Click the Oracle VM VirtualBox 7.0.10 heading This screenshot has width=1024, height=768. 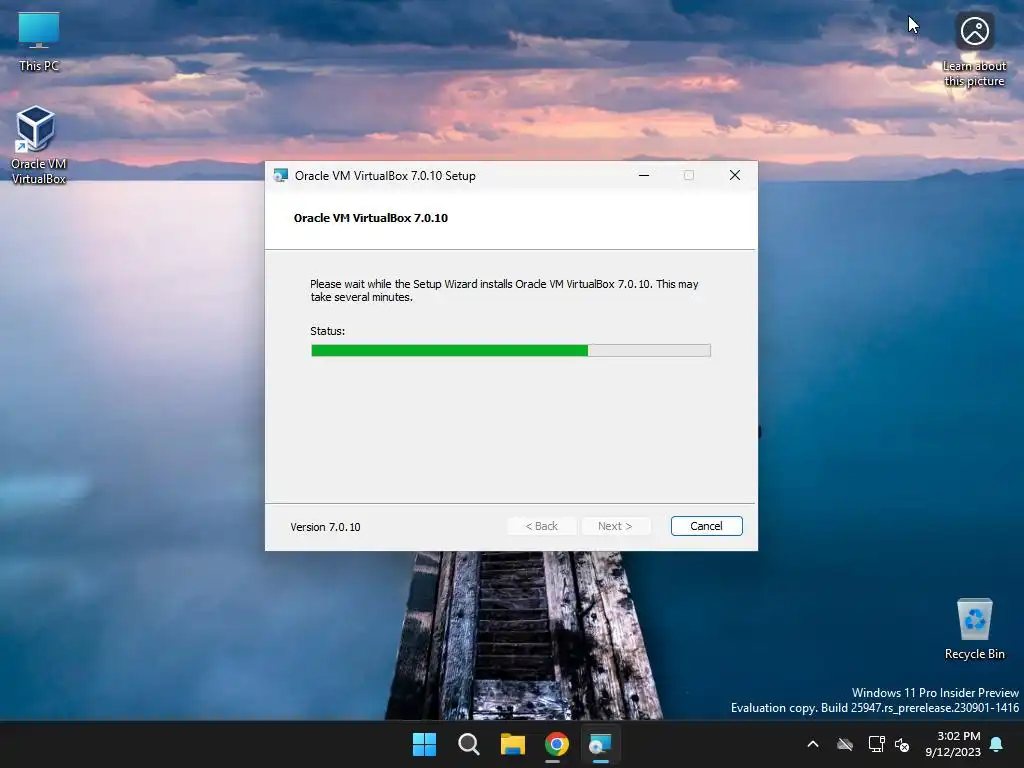coord(370,218)
